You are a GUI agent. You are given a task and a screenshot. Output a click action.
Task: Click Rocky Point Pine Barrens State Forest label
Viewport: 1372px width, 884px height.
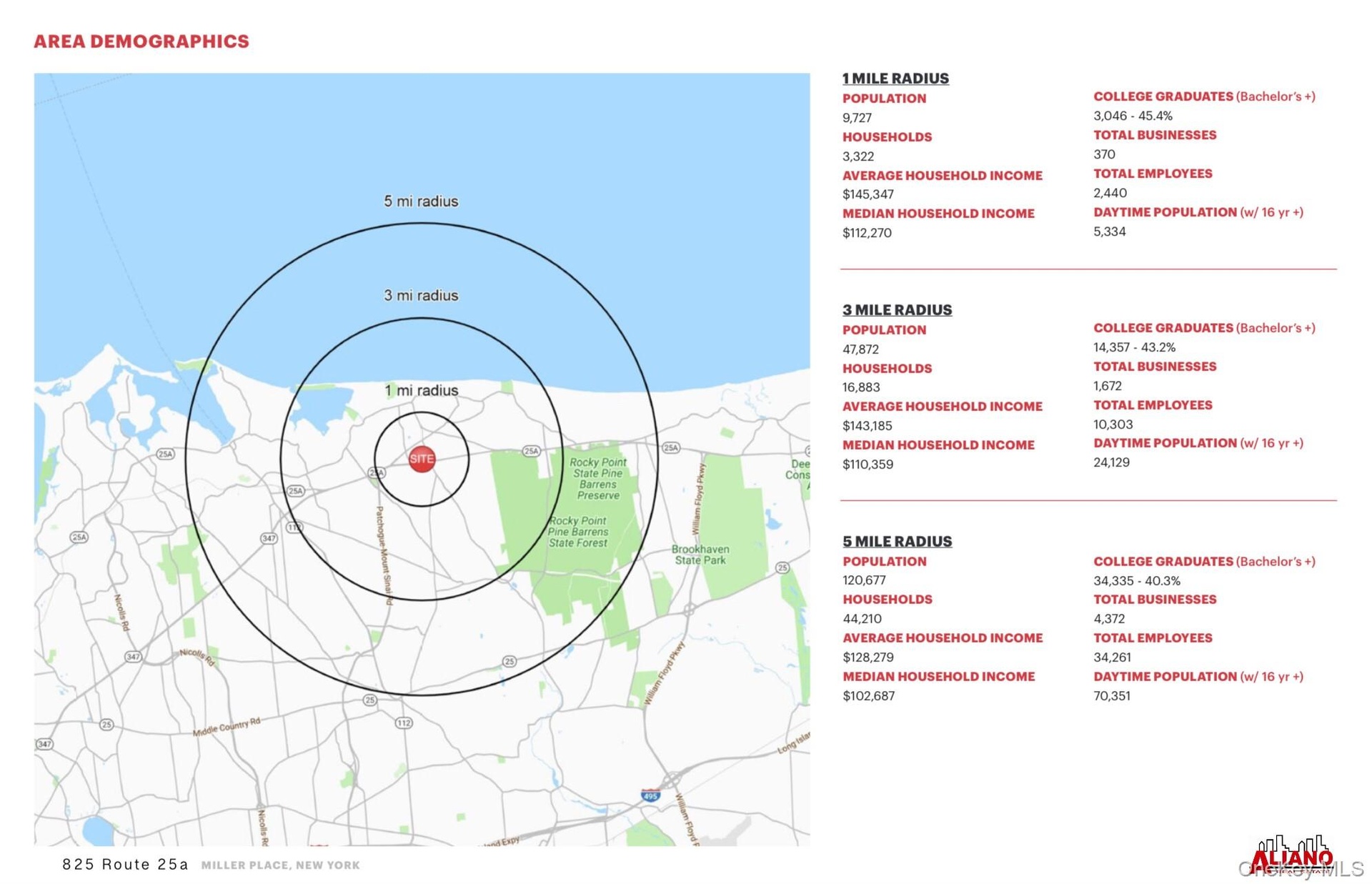coord(577,532)
